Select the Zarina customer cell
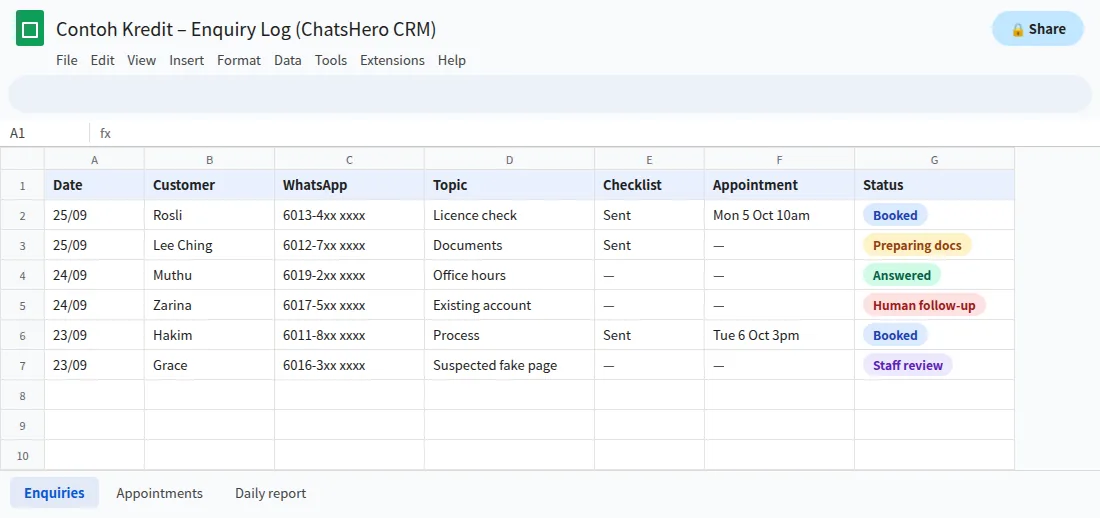Screen dimensions: 1100x518 tap(210, 305)
